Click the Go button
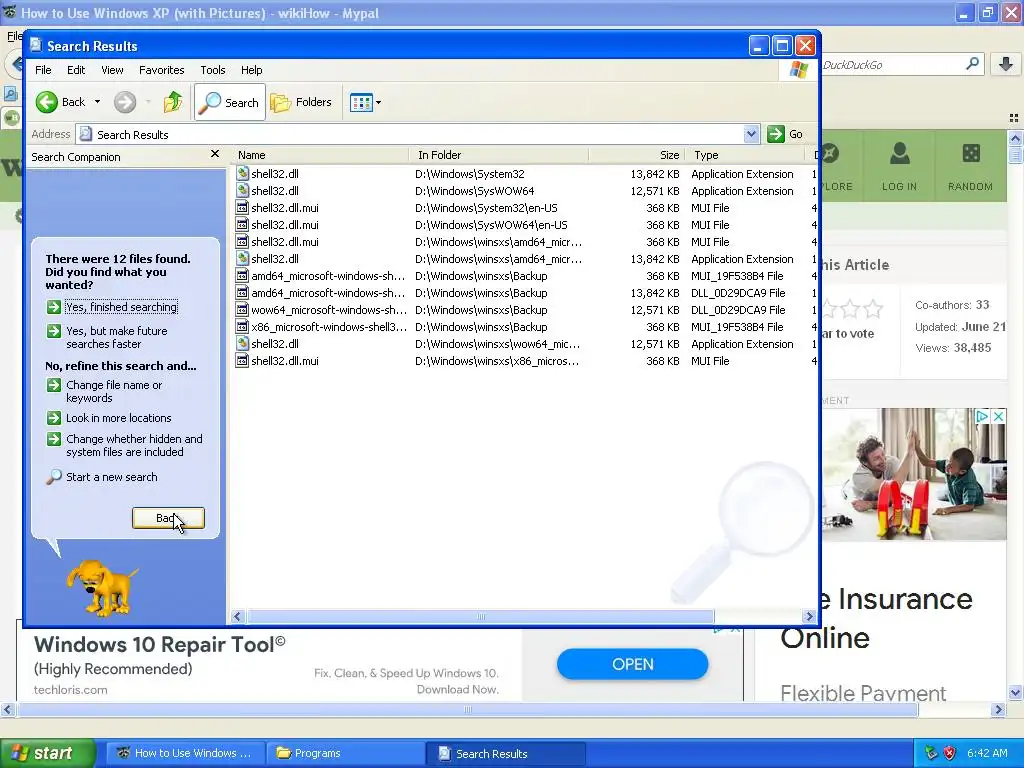This screenshot has height=768, width=1024. 786,134
